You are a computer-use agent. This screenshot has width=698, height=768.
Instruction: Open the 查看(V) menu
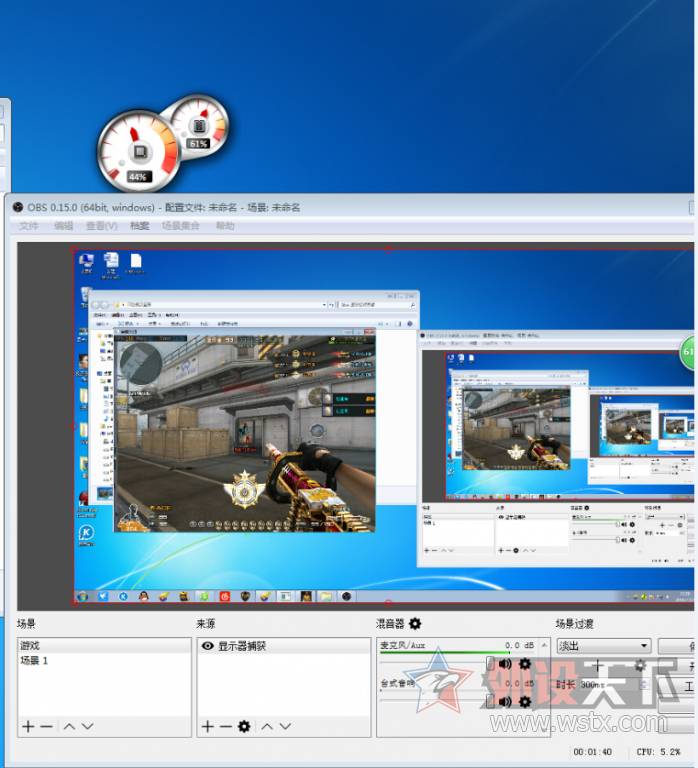pos(101,226)
